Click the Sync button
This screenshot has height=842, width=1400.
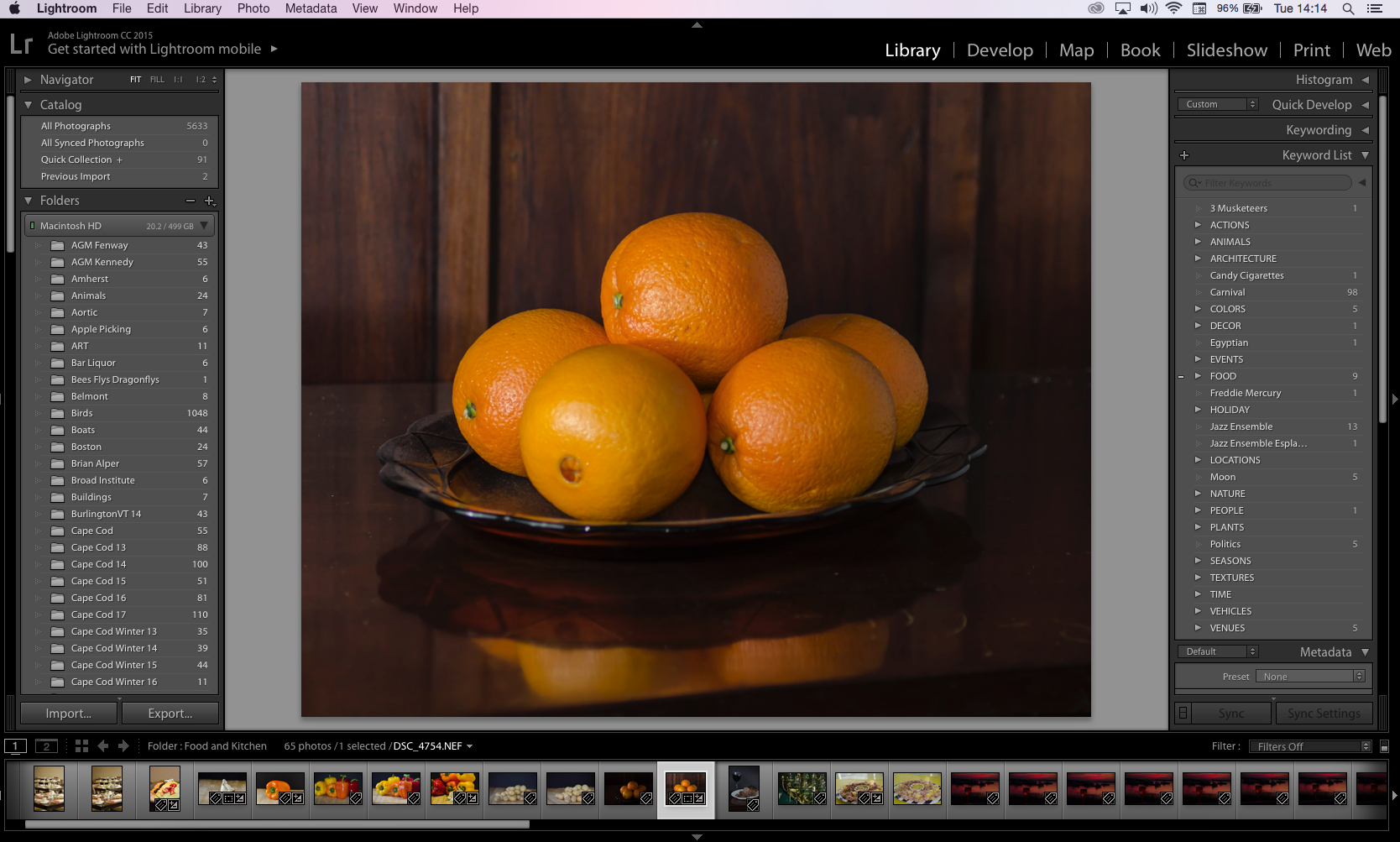pos(1231,714)
